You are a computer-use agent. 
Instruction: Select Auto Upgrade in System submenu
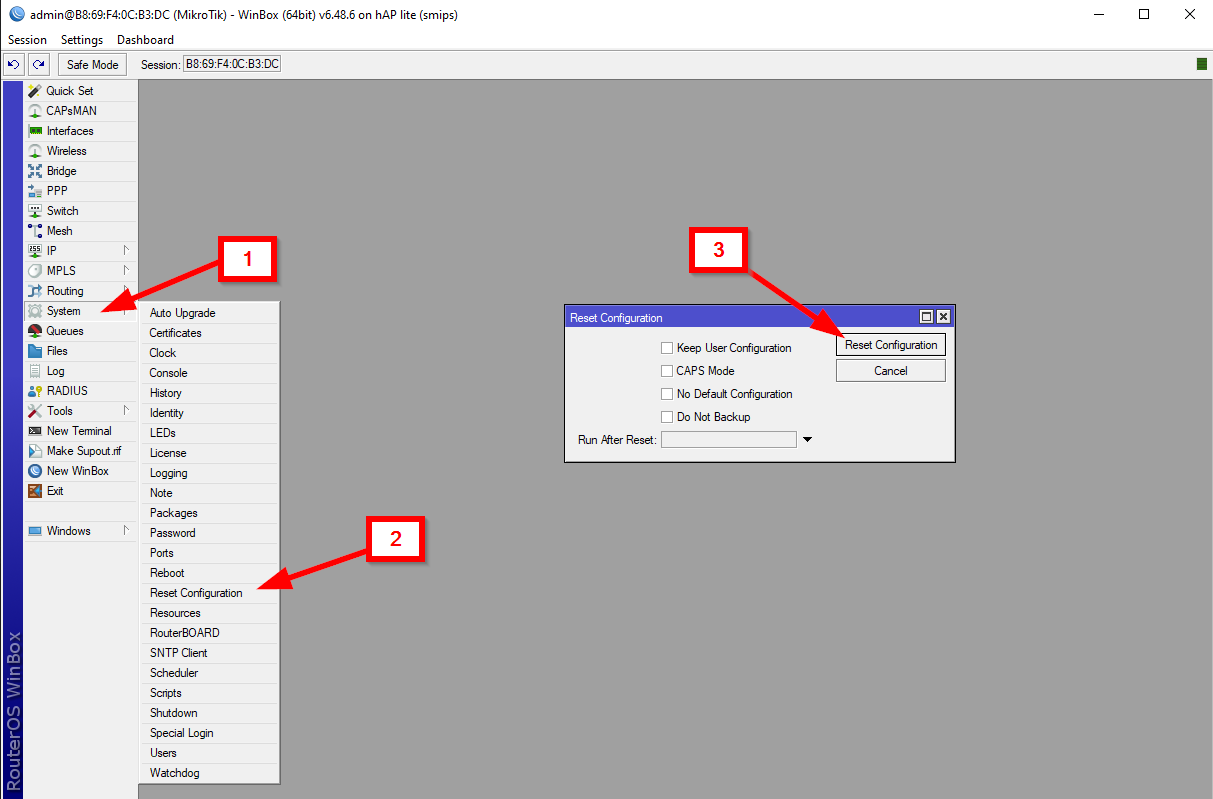209,313
